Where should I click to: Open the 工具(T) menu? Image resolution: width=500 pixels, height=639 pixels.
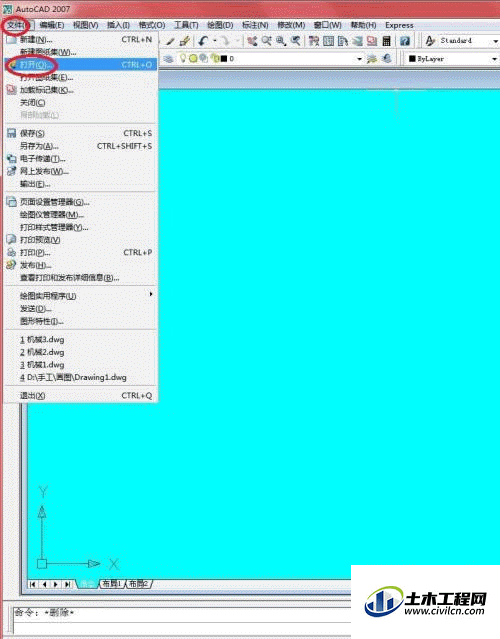[186, 25]
